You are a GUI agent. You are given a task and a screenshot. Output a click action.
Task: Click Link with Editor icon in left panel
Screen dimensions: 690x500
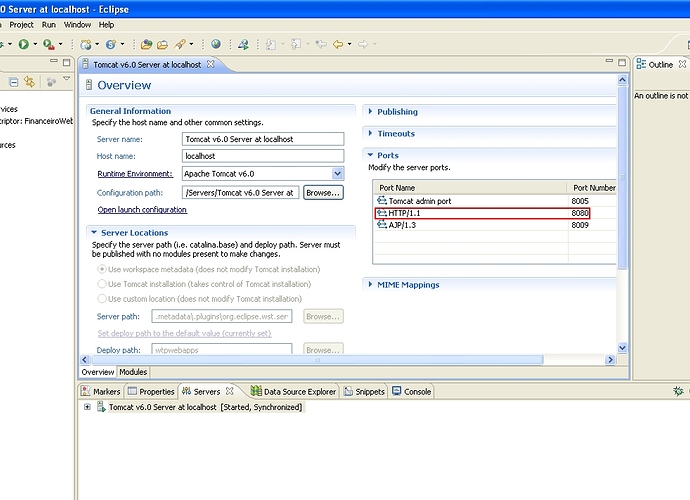coord(29,81)
